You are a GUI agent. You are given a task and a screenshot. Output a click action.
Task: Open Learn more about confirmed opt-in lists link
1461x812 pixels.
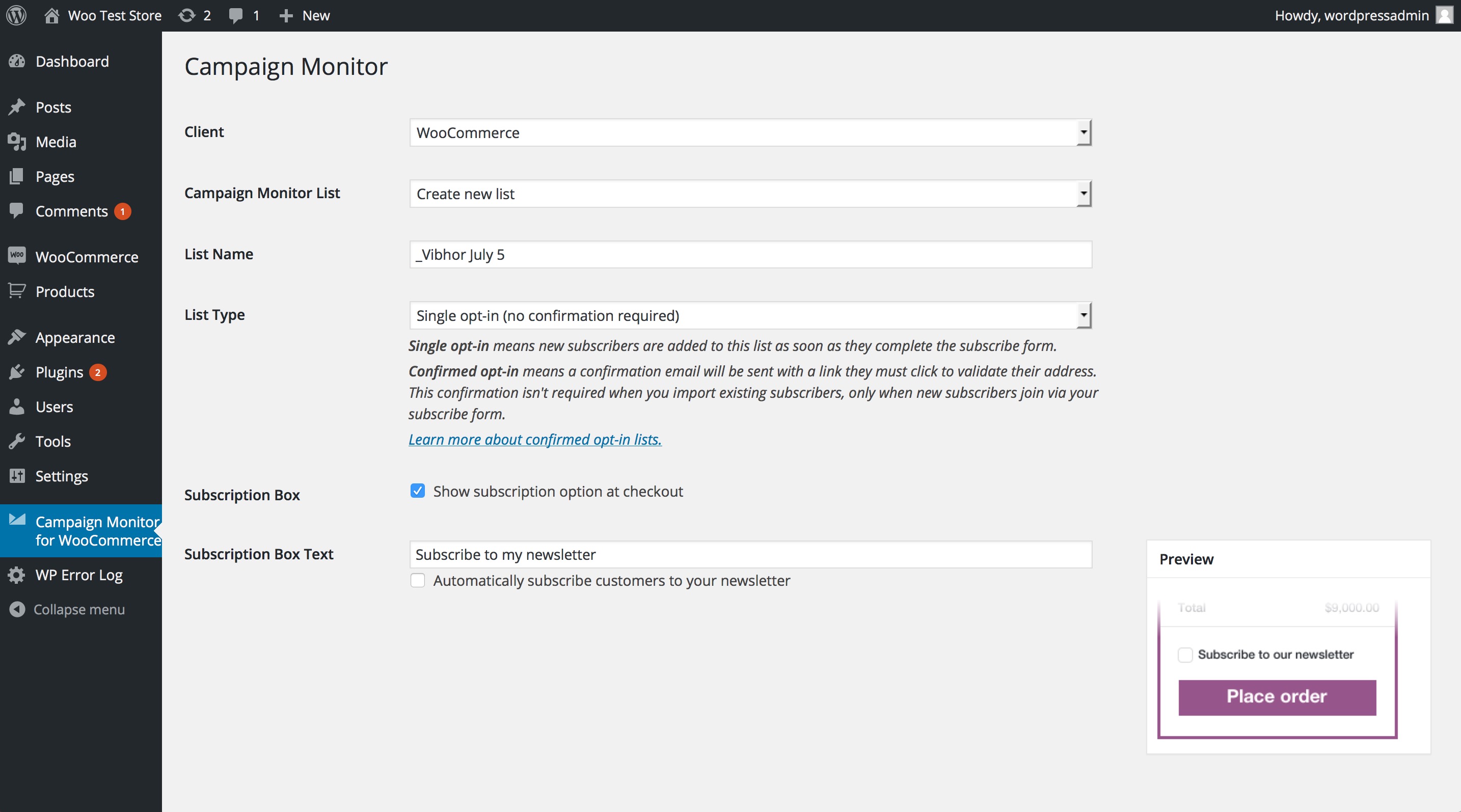pos(534,440)
